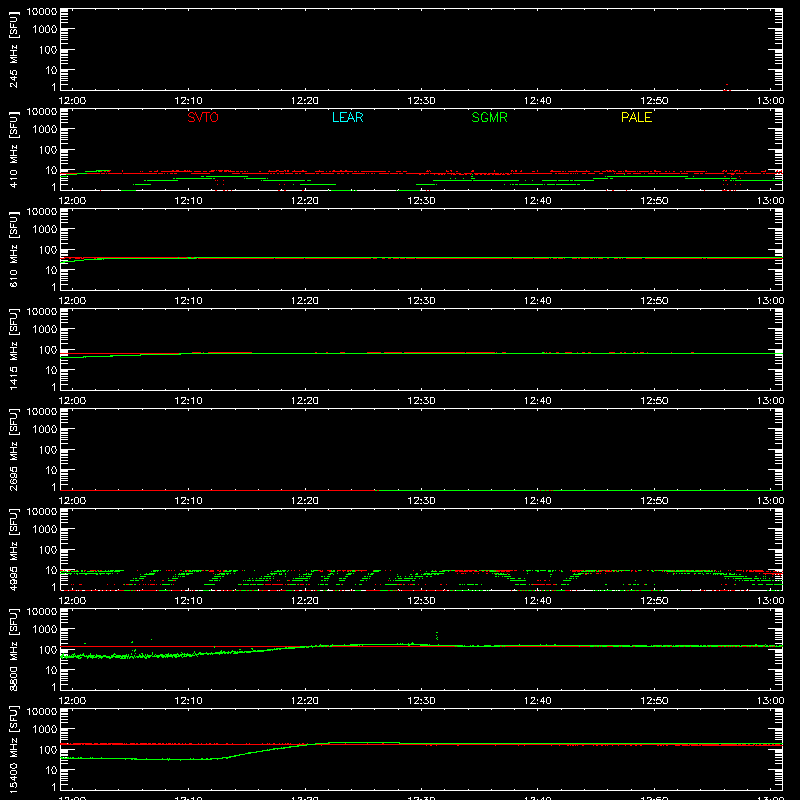This screenshot has height=800, width=800.
Task: Select the 8800 MHz [SFU] axis label
Action: click(x=13, y=649)
